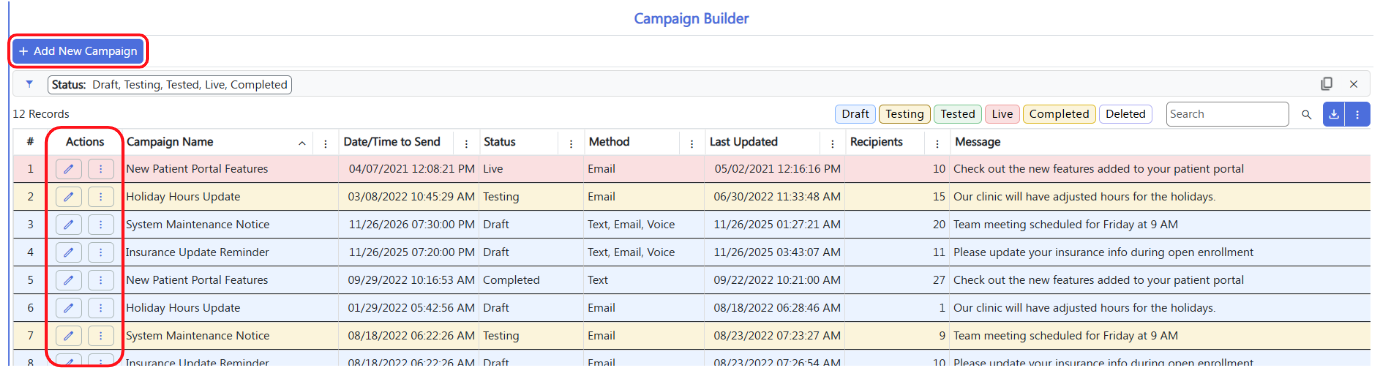Edit row 7 System Maintenance Notice campaign
Viewport: 1377px width, 378px height.
pyautogui.click(x=69, y=336)
